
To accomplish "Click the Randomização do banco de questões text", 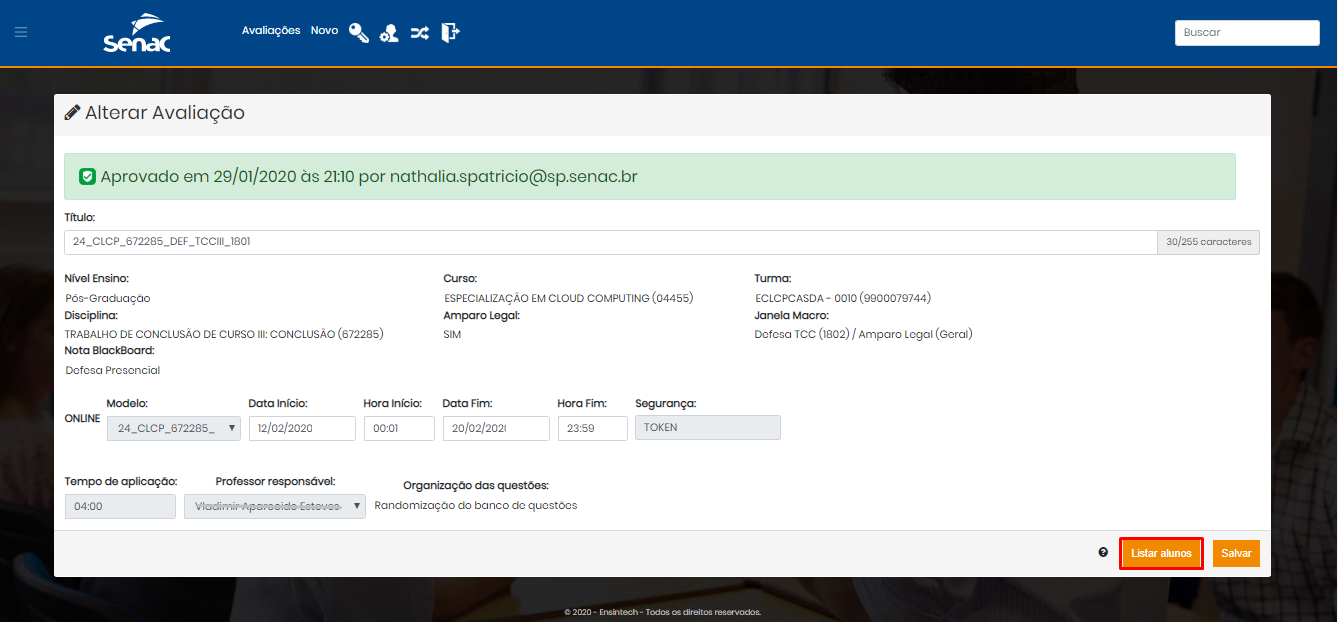I will pos(476,505).
